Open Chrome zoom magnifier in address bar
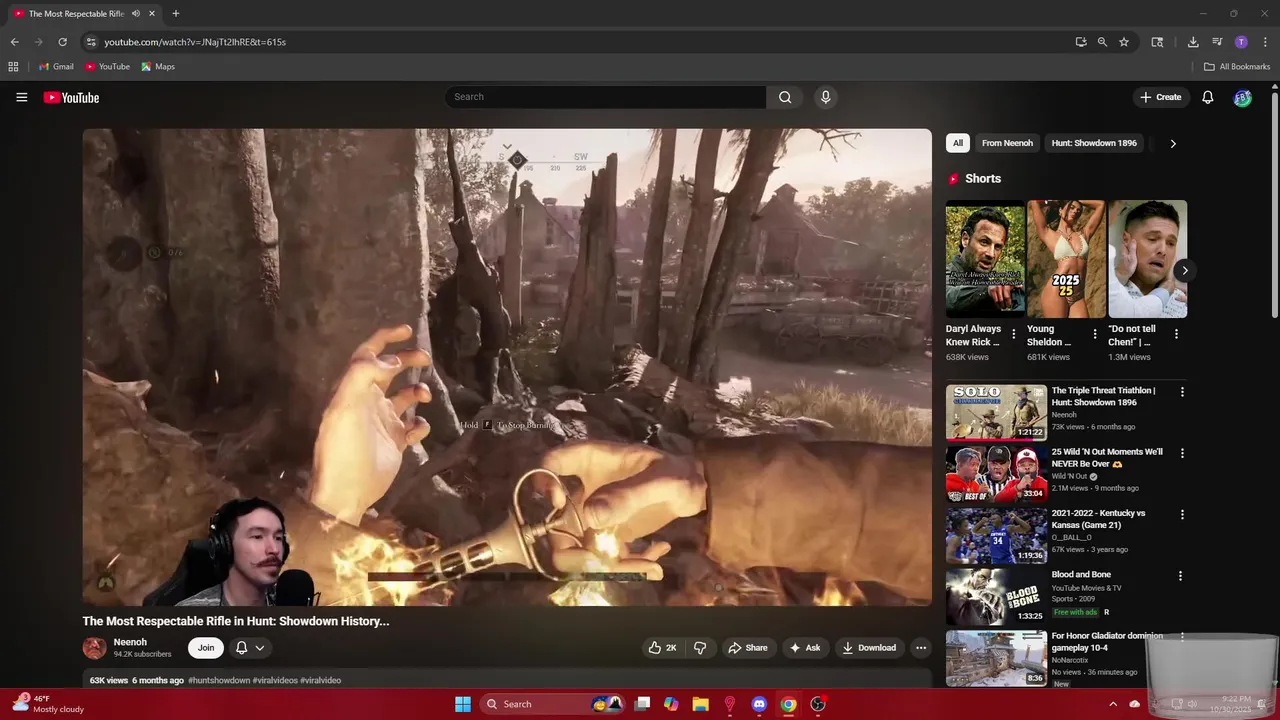Screen dimensions: 1280x720 pos(1102,42)
